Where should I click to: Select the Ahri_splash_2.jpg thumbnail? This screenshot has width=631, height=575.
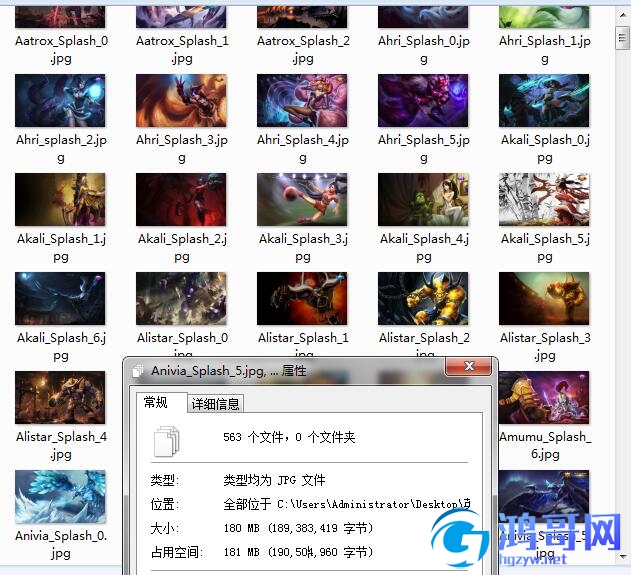click(60, 100)
